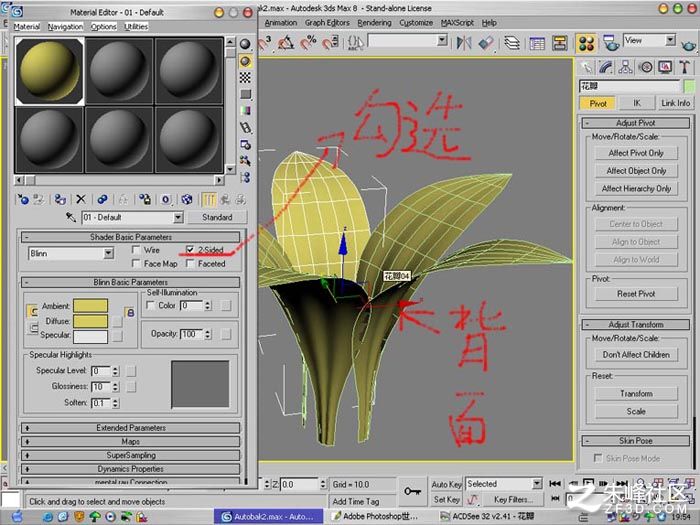
Task: Enable the Wire checkbox
Action: 136,250
